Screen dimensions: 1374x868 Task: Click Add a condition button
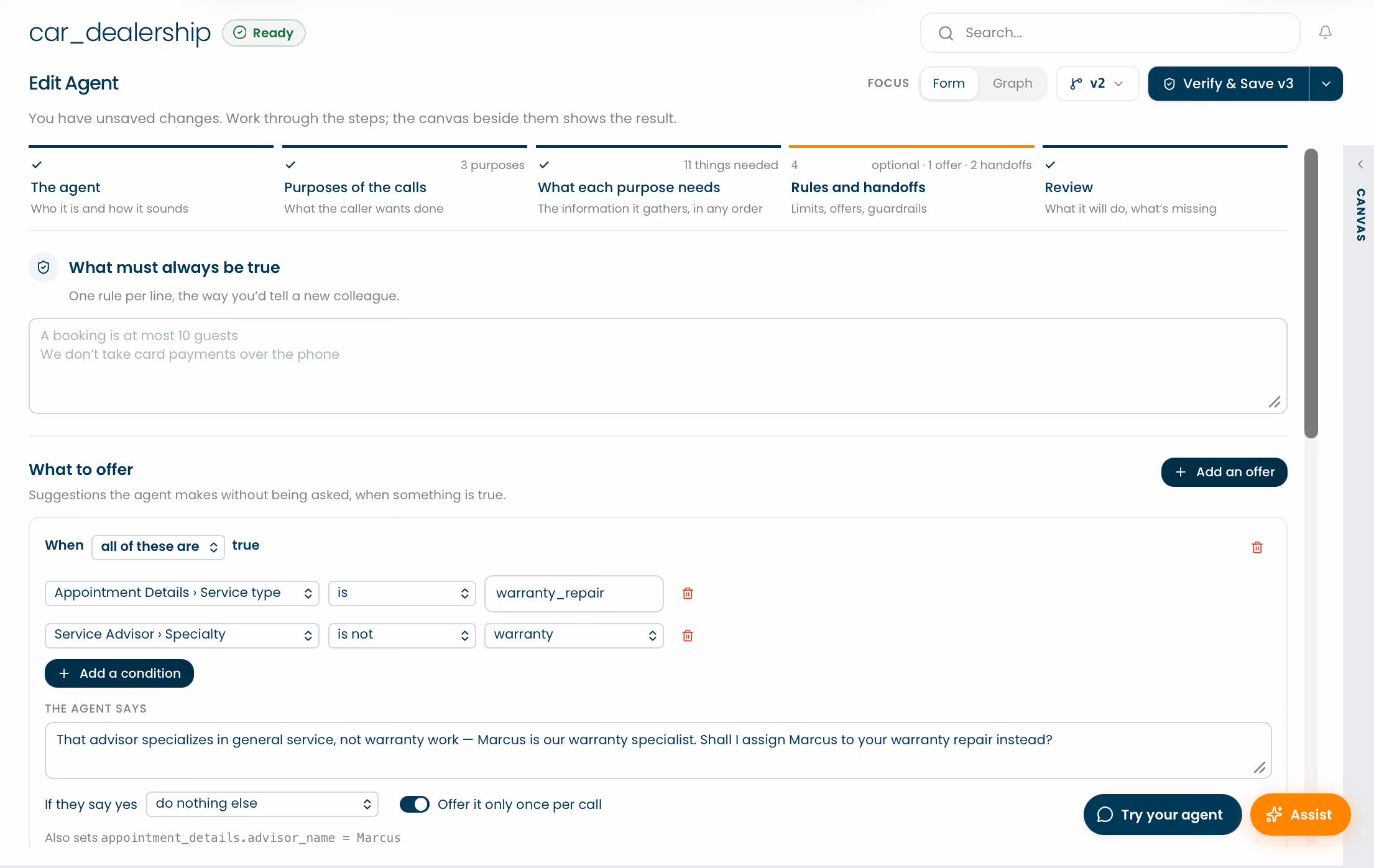119,673
